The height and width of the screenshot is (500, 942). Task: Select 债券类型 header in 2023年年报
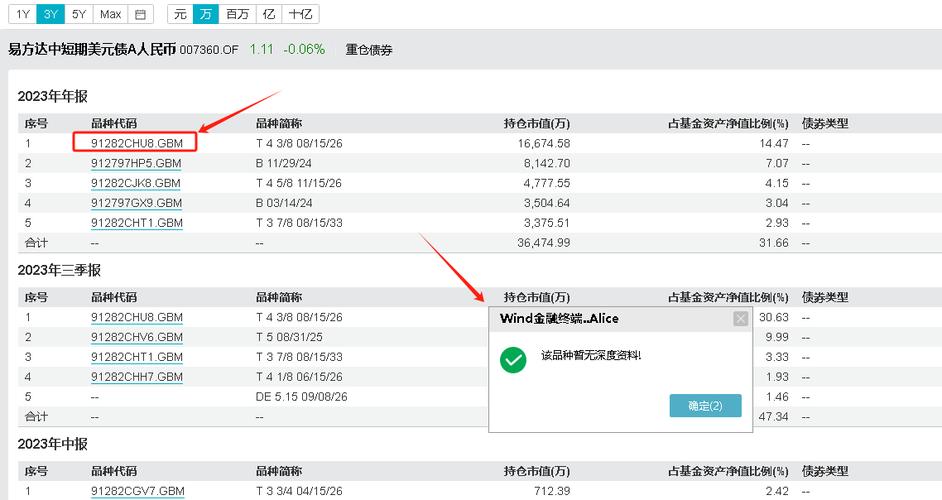[825, 123]
